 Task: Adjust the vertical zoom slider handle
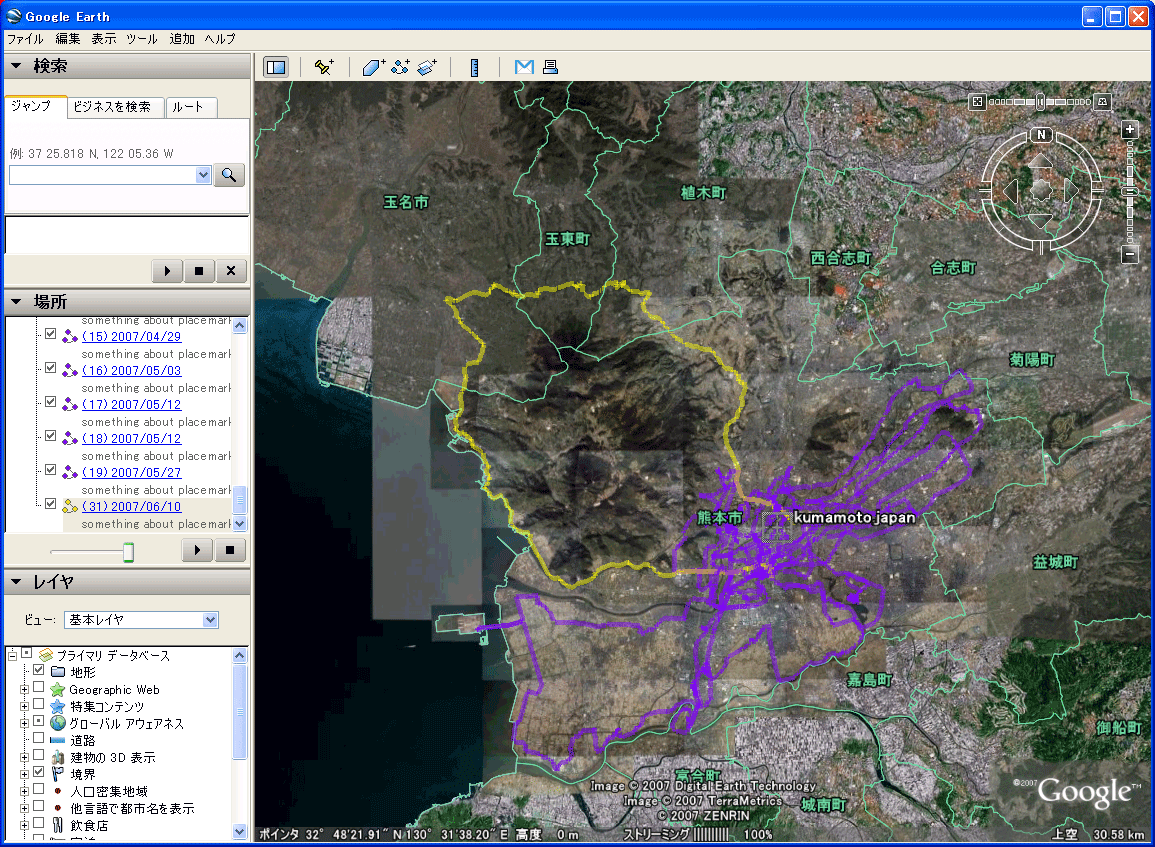tap(1130, 191)
